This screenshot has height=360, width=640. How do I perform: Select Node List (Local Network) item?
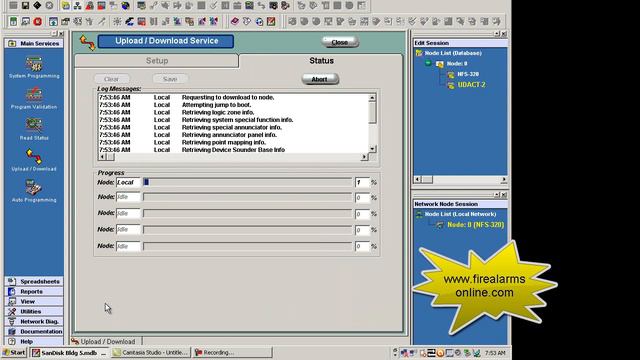click(x=460, y=214)
